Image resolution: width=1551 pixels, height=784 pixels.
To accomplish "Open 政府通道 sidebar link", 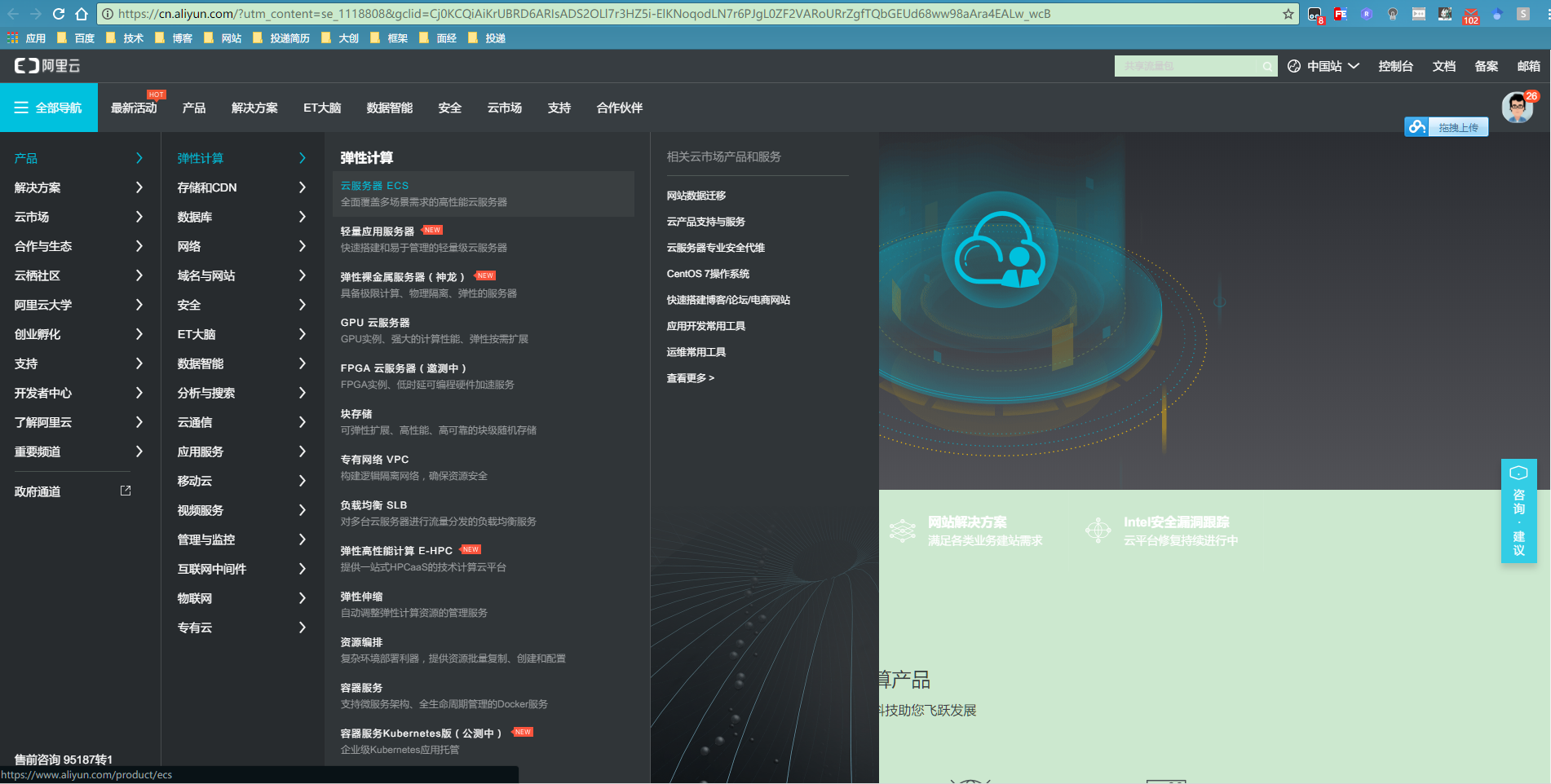I will 38,491.
